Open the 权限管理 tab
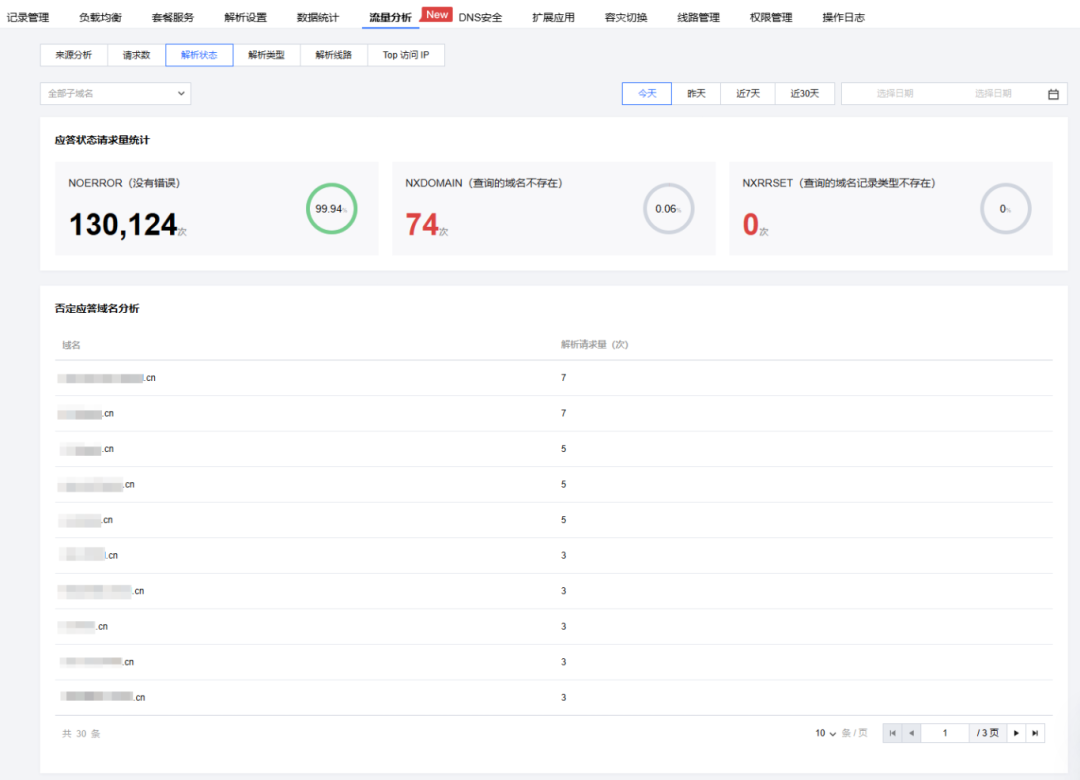 [x=771, y=17]
